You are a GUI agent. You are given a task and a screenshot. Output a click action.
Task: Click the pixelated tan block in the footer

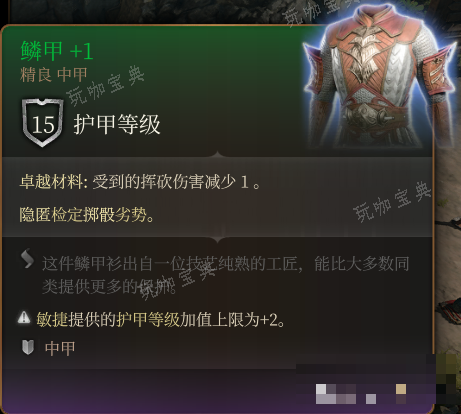tap(401, 389)
